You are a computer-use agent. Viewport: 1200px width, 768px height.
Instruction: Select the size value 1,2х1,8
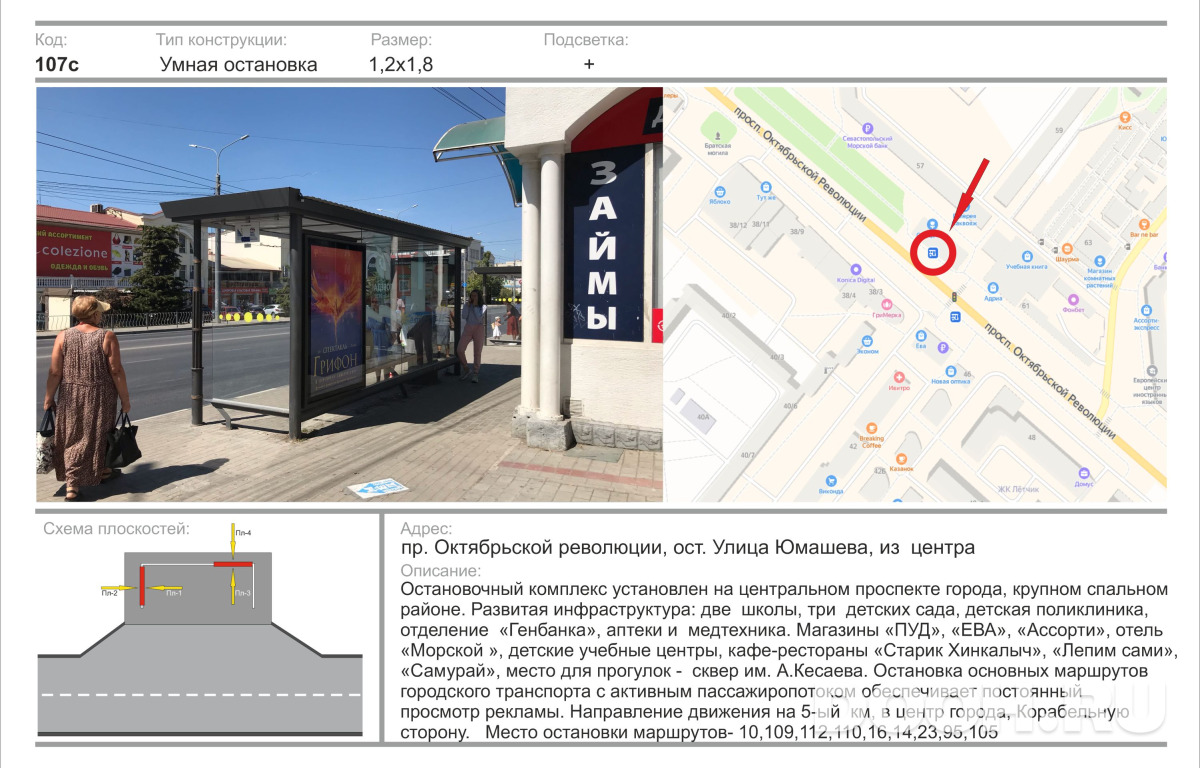coord(401,65)
